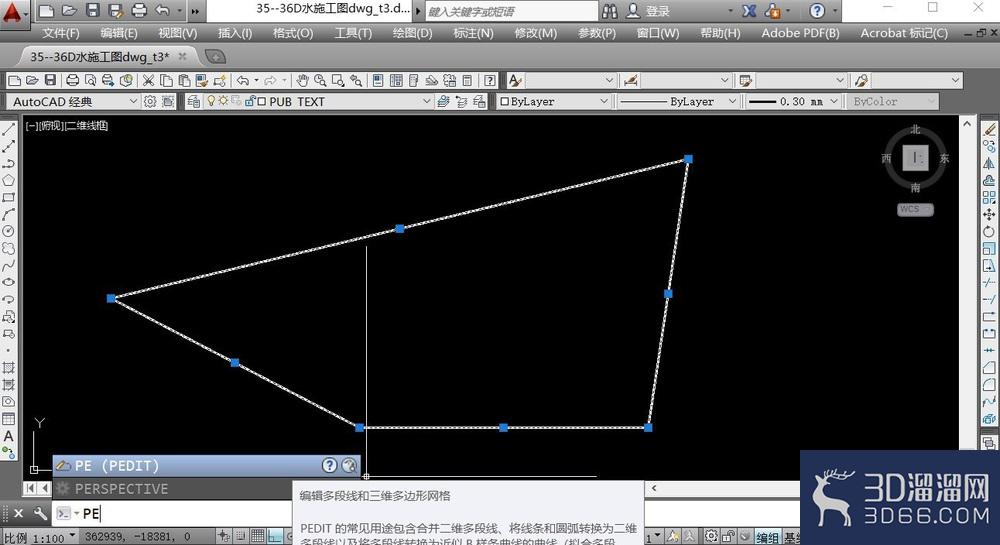Open the ByLayer linetype dropdown

coord(678,101)
